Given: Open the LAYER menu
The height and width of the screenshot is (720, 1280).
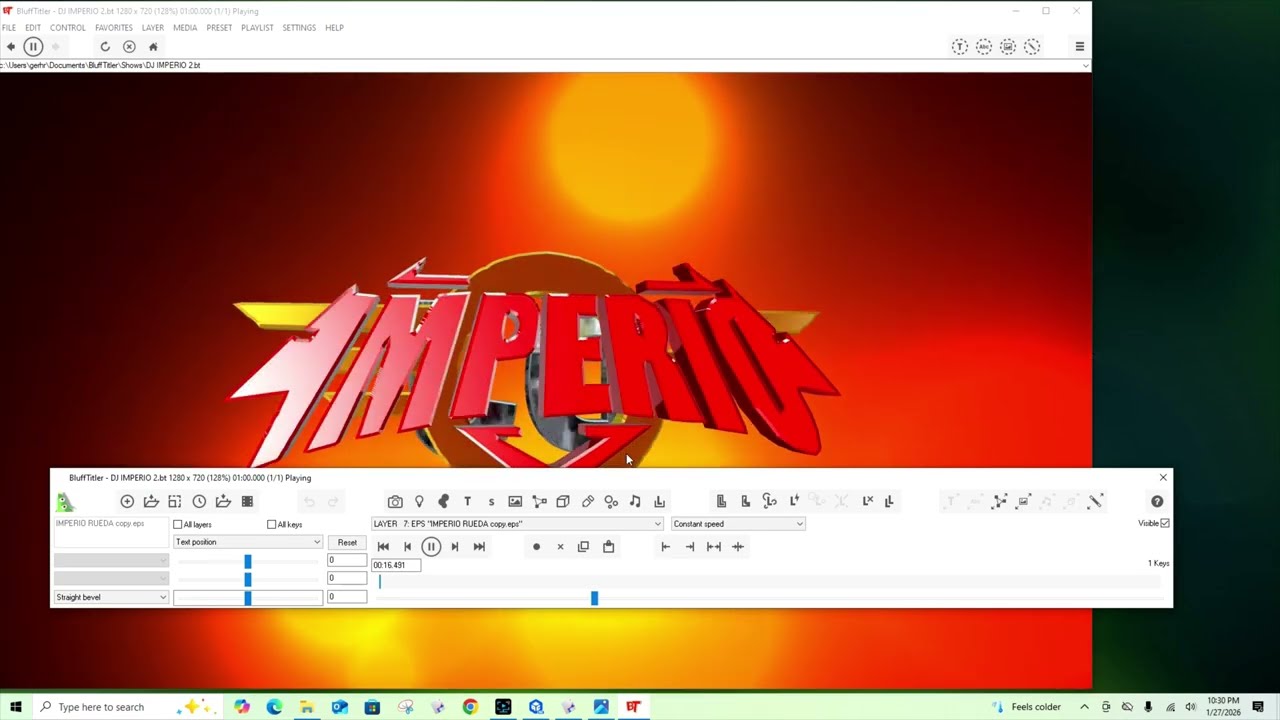Looking at the screenshot, I should 153,28.
